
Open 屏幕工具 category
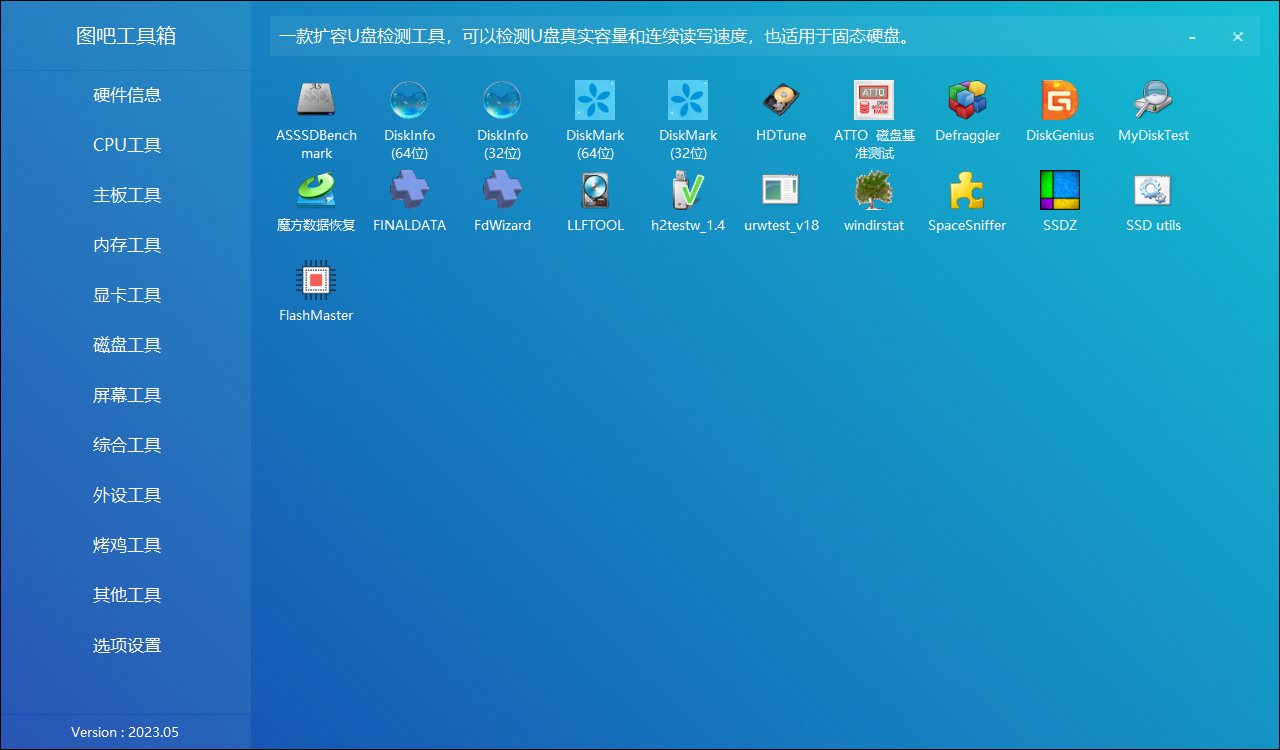coord(126,395)
